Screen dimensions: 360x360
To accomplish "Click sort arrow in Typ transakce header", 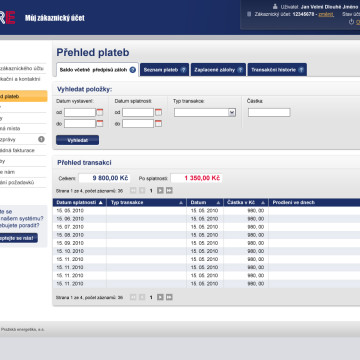I will (x=181, y=203).
